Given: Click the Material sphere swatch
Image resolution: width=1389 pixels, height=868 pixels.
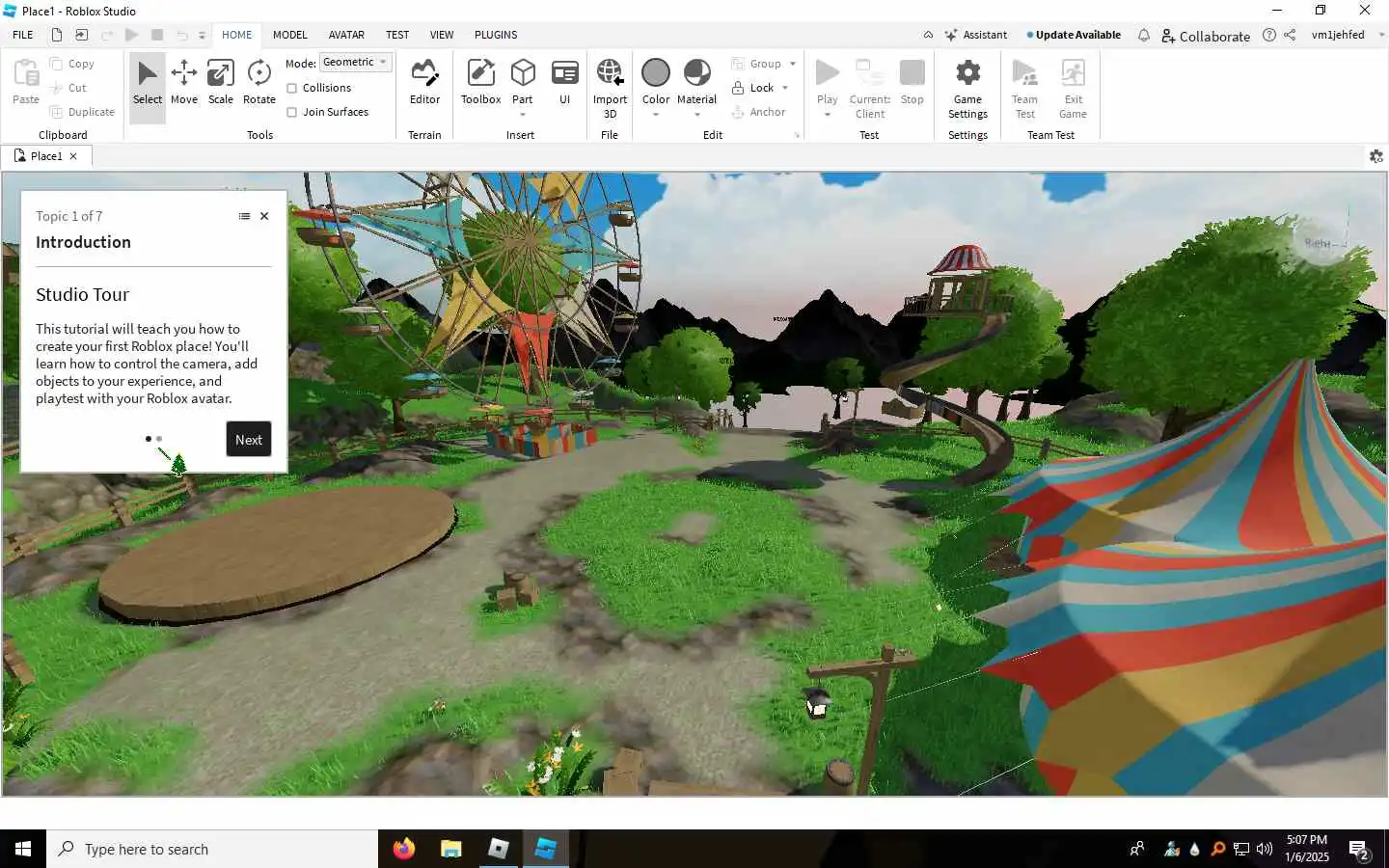Looking at the screenshot, I should click(697, 73).
